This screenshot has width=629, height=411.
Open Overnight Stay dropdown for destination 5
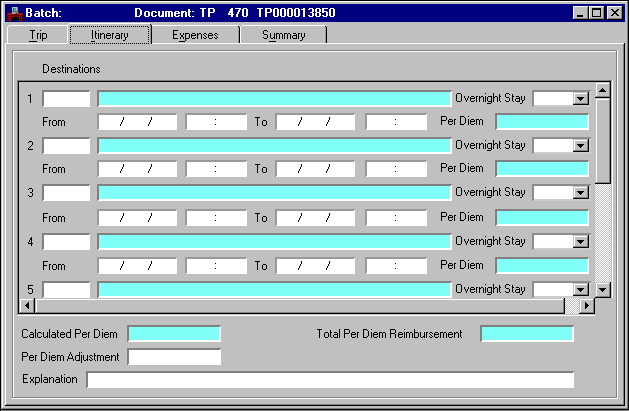(x=580, y=290)
